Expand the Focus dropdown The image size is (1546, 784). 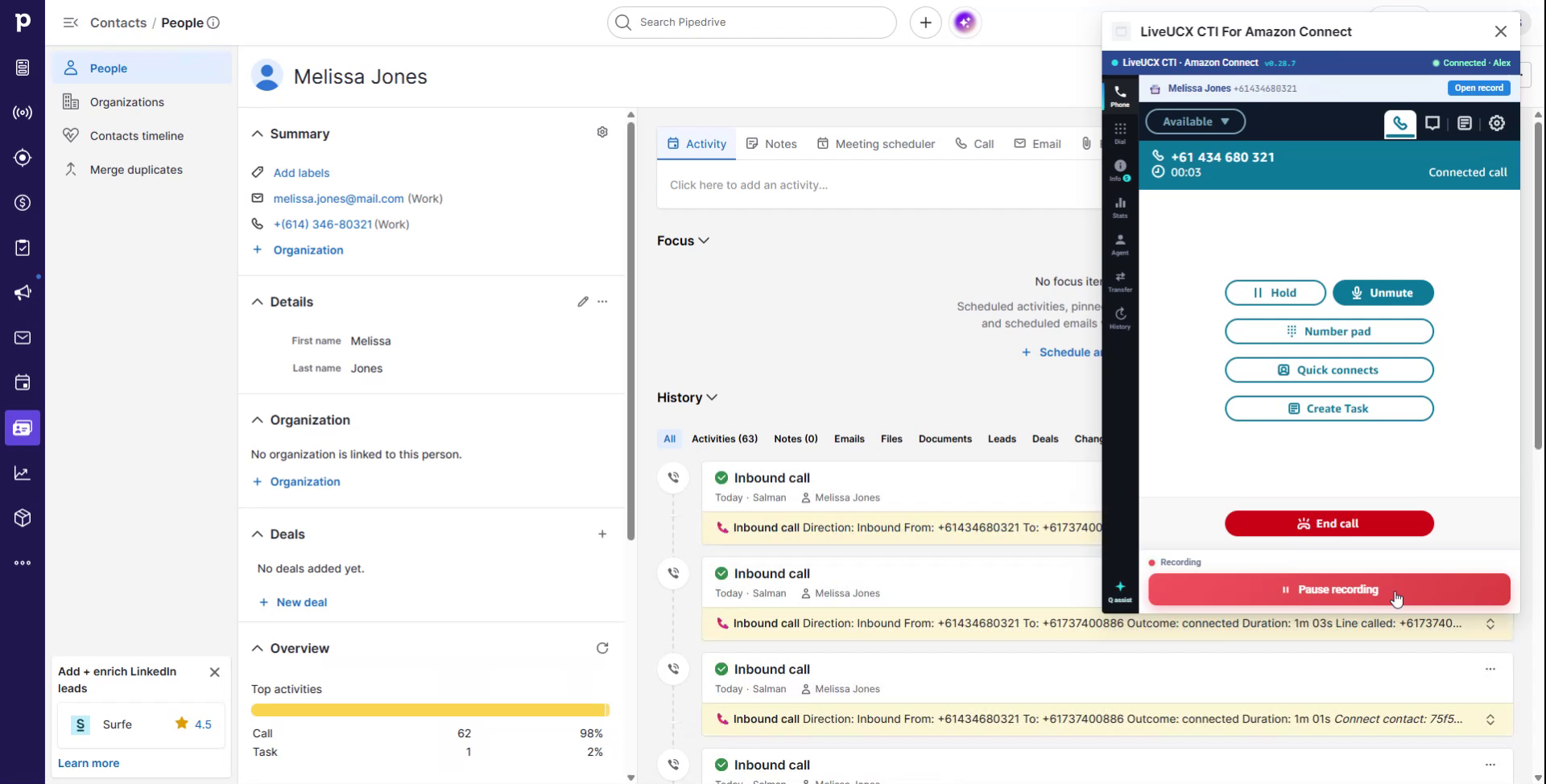tap(683, 241)
